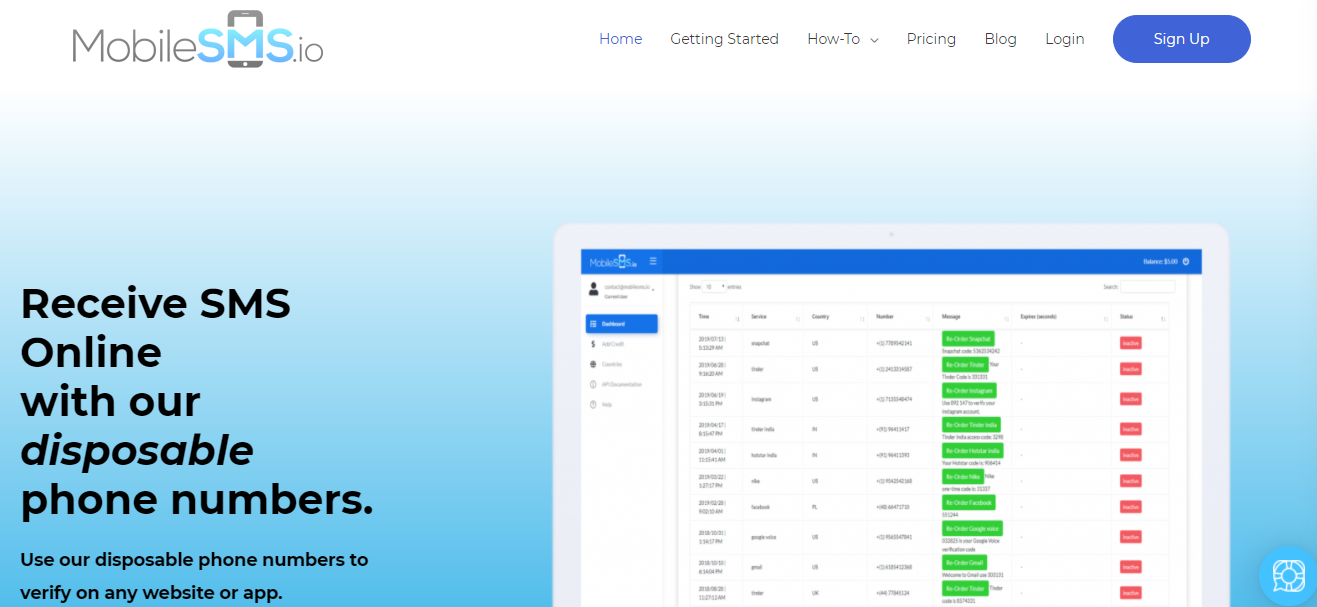This screenshot has height=607, width=1317.
Task: Open Show entries dropdown in preview
Action: (x=714, y=287)
